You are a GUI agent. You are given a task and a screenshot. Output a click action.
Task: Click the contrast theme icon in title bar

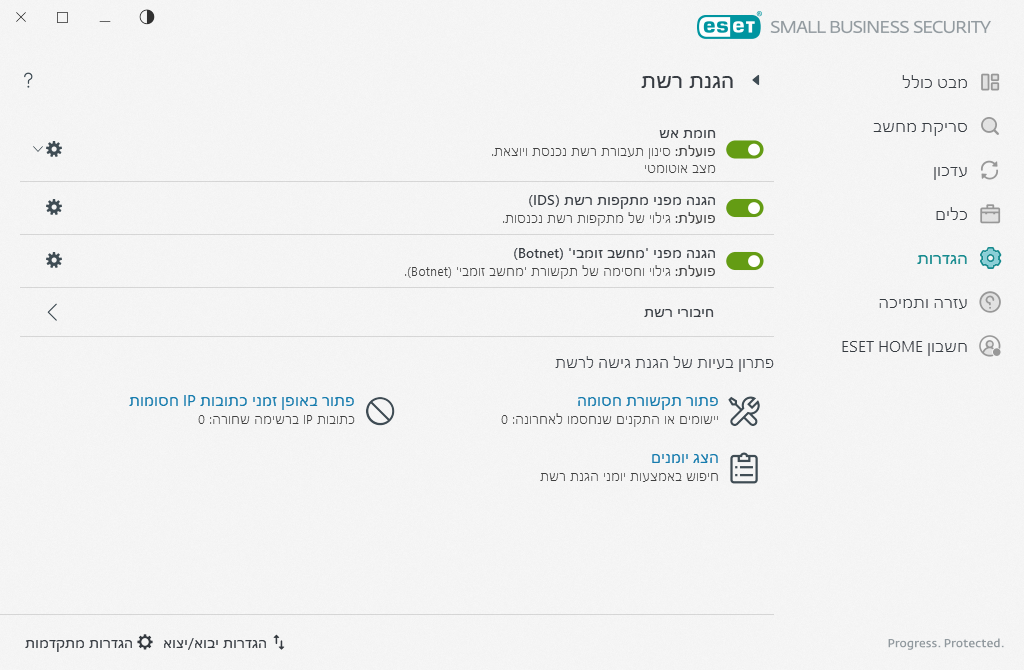pyautogui.click(x=147, y=17)
